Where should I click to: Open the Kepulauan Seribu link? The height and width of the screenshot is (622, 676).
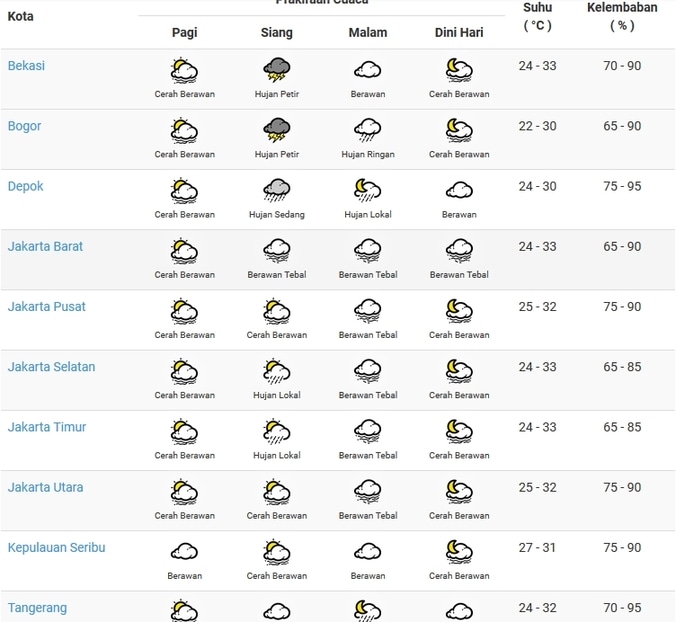(x=56, y=548)
